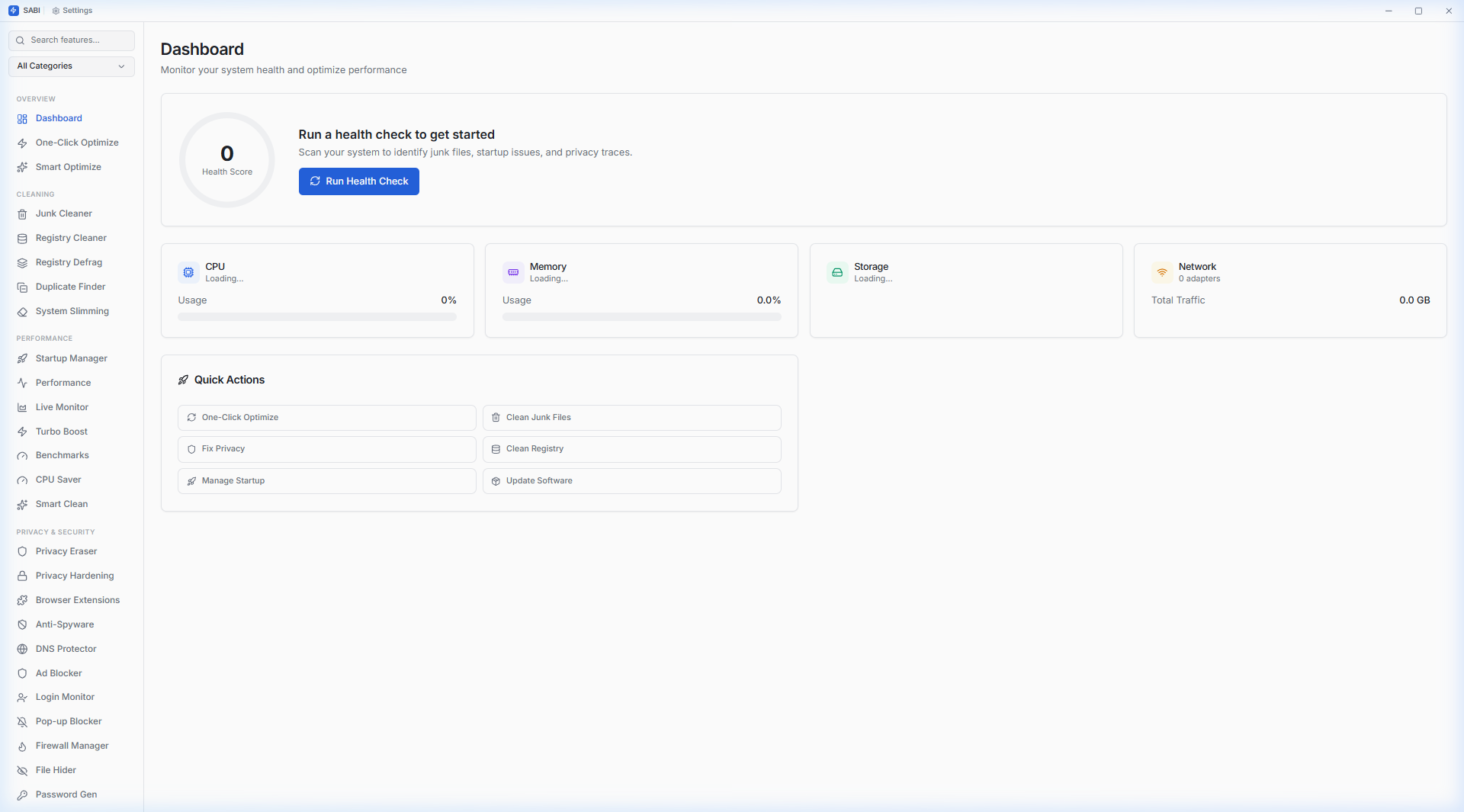Click the CPU Saver gauge icon
The image size is (1464, 812).
coord(22,480)
